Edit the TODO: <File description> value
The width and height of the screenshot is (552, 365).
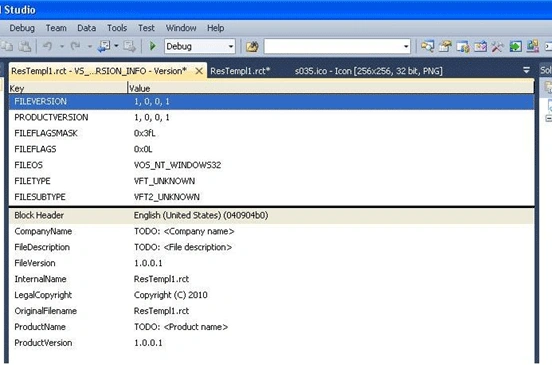pos(183,247)
